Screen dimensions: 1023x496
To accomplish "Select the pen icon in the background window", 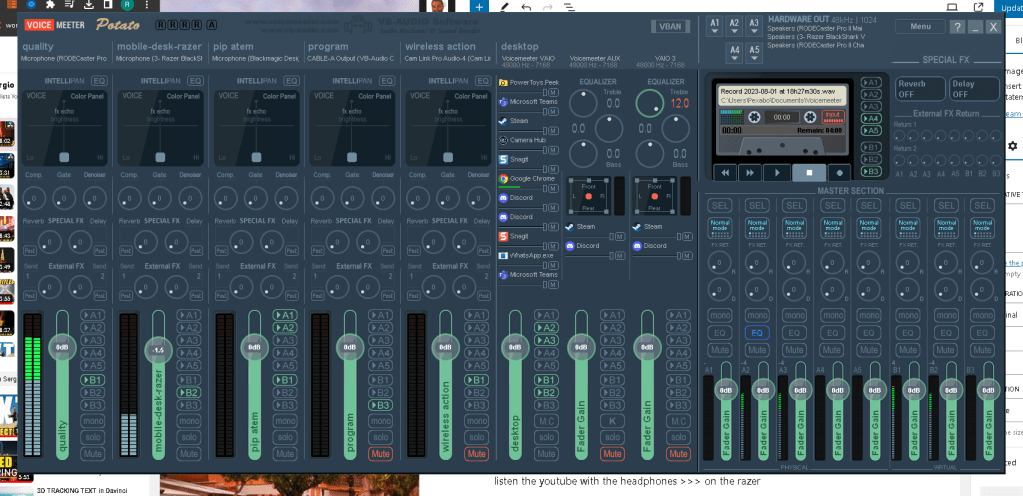I will pos(504,7).
